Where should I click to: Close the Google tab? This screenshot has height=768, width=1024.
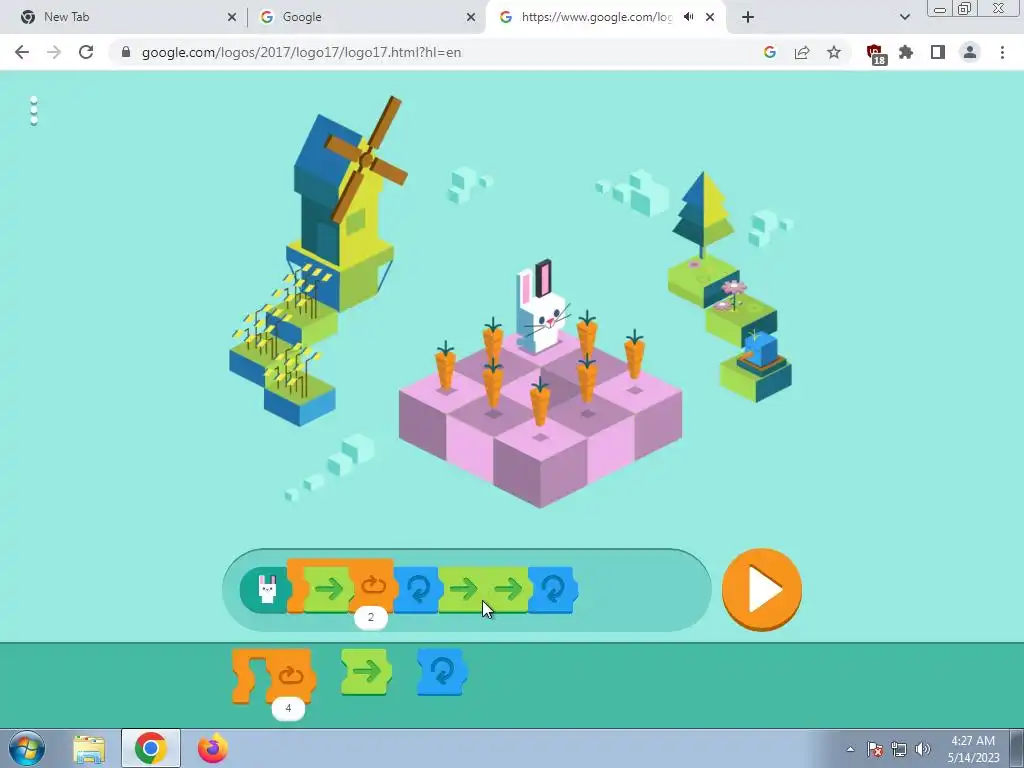pos(471,17)
